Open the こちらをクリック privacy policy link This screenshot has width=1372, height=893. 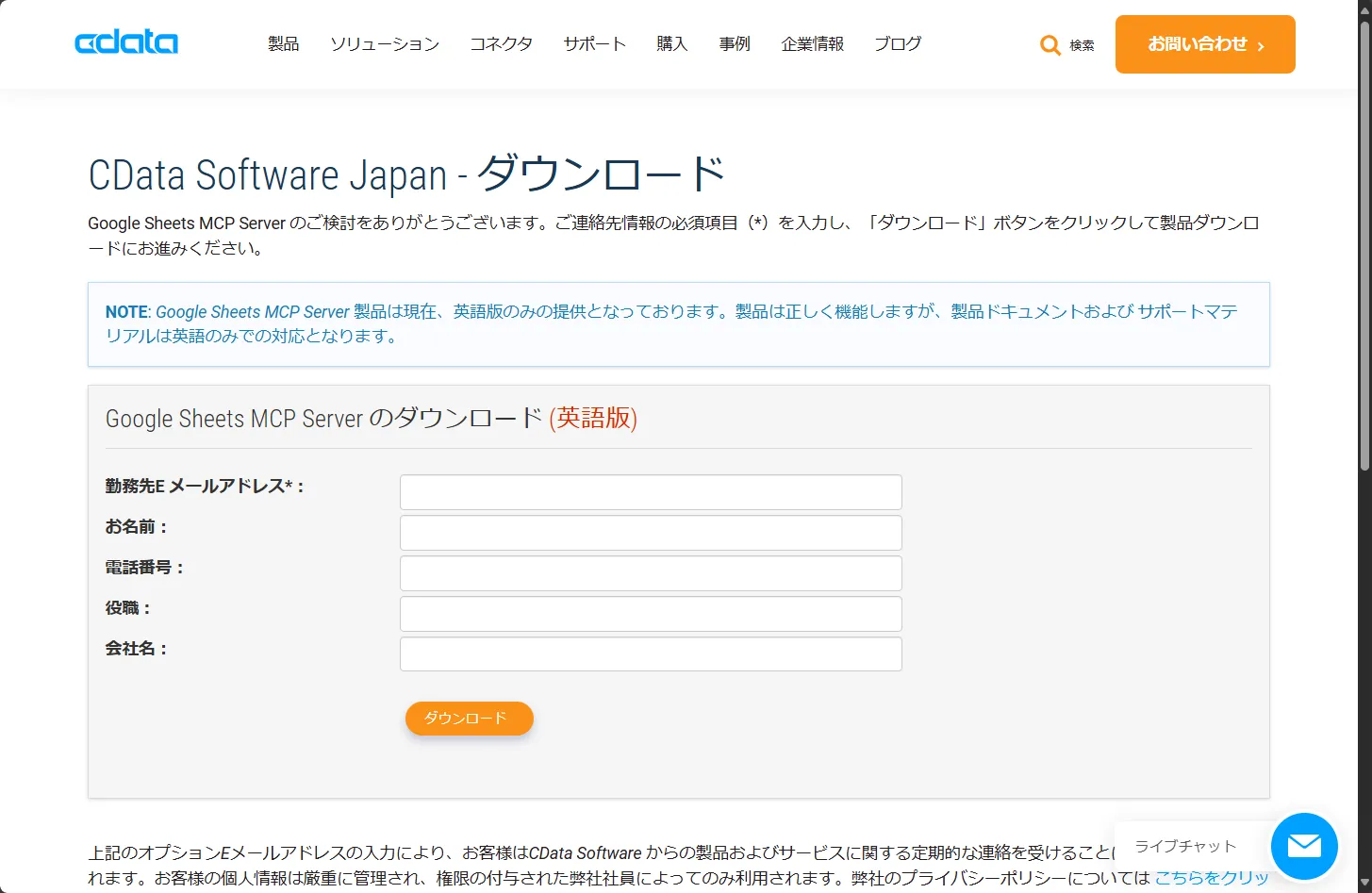[1212, 878]
